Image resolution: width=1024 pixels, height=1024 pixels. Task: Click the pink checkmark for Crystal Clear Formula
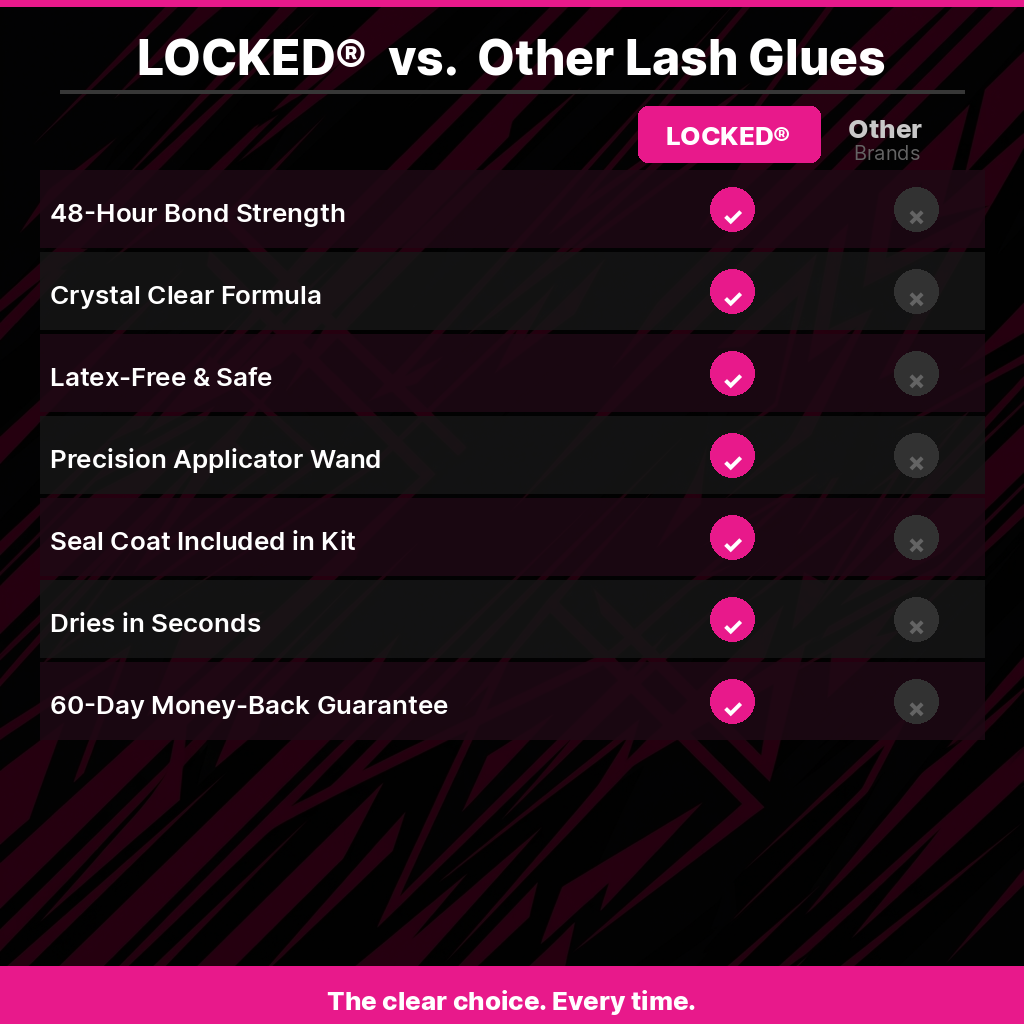pos(732,292)
